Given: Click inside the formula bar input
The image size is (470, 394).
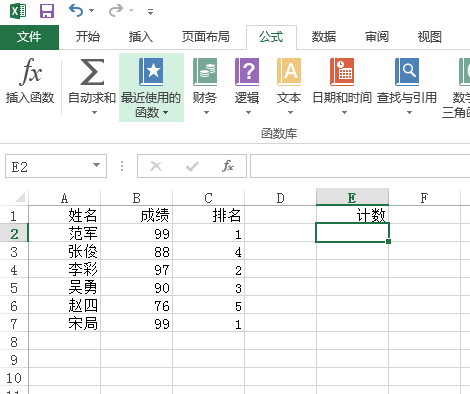Looking at the screenshot, I should pos(360,166).
